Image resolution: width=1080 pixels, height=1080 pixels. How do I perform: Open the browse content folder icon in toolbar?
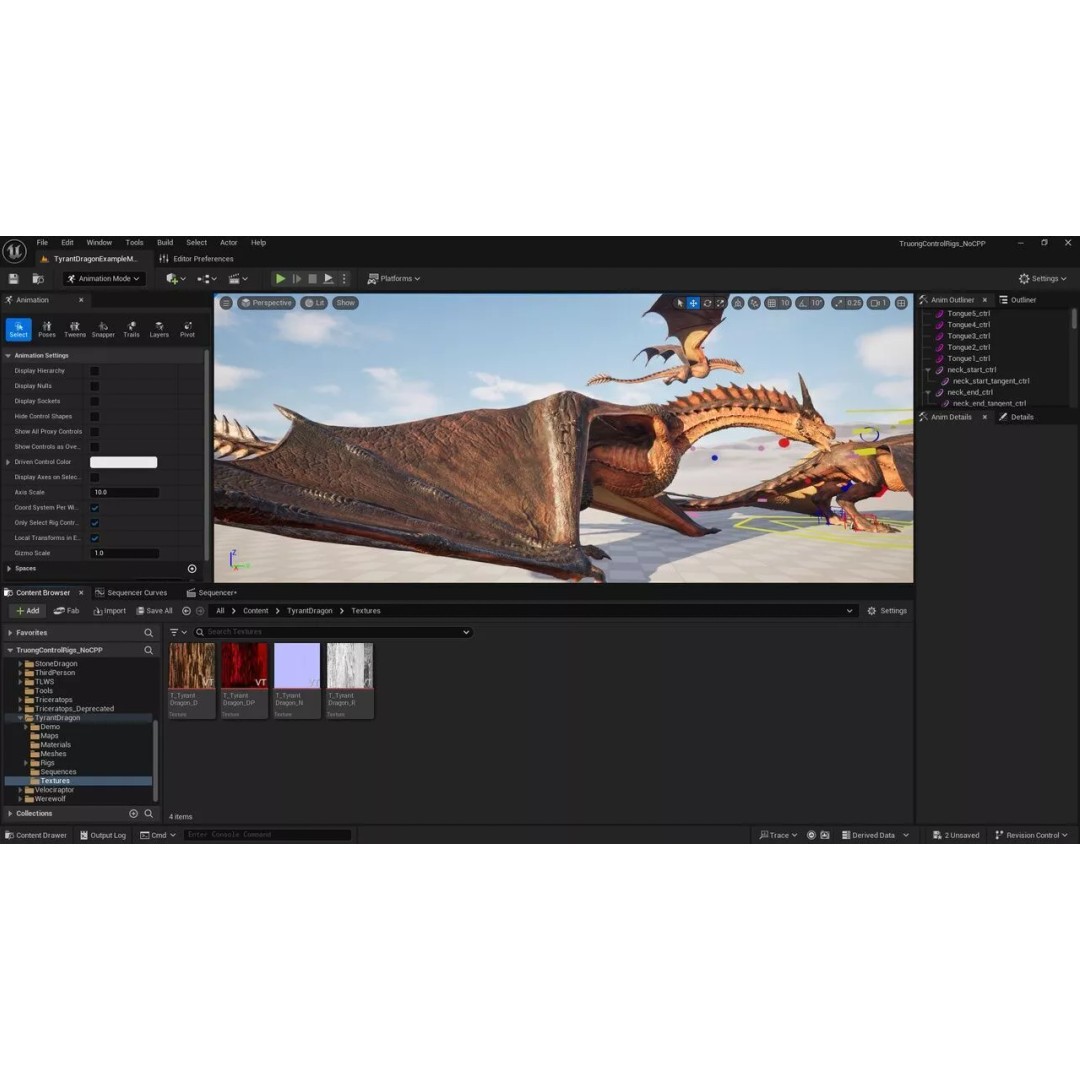coord(38,278)
